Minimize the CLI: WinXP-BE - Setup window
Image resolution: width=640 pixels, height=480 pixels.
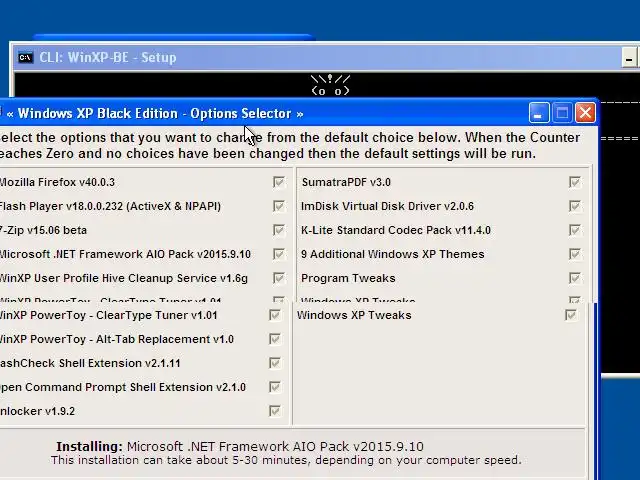[x=629, y=58]
